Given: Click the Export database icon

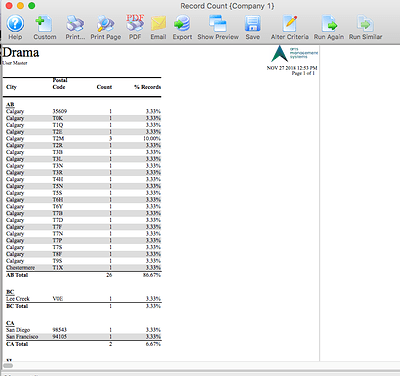Looking at the screenshot, I should coord(182,24).
